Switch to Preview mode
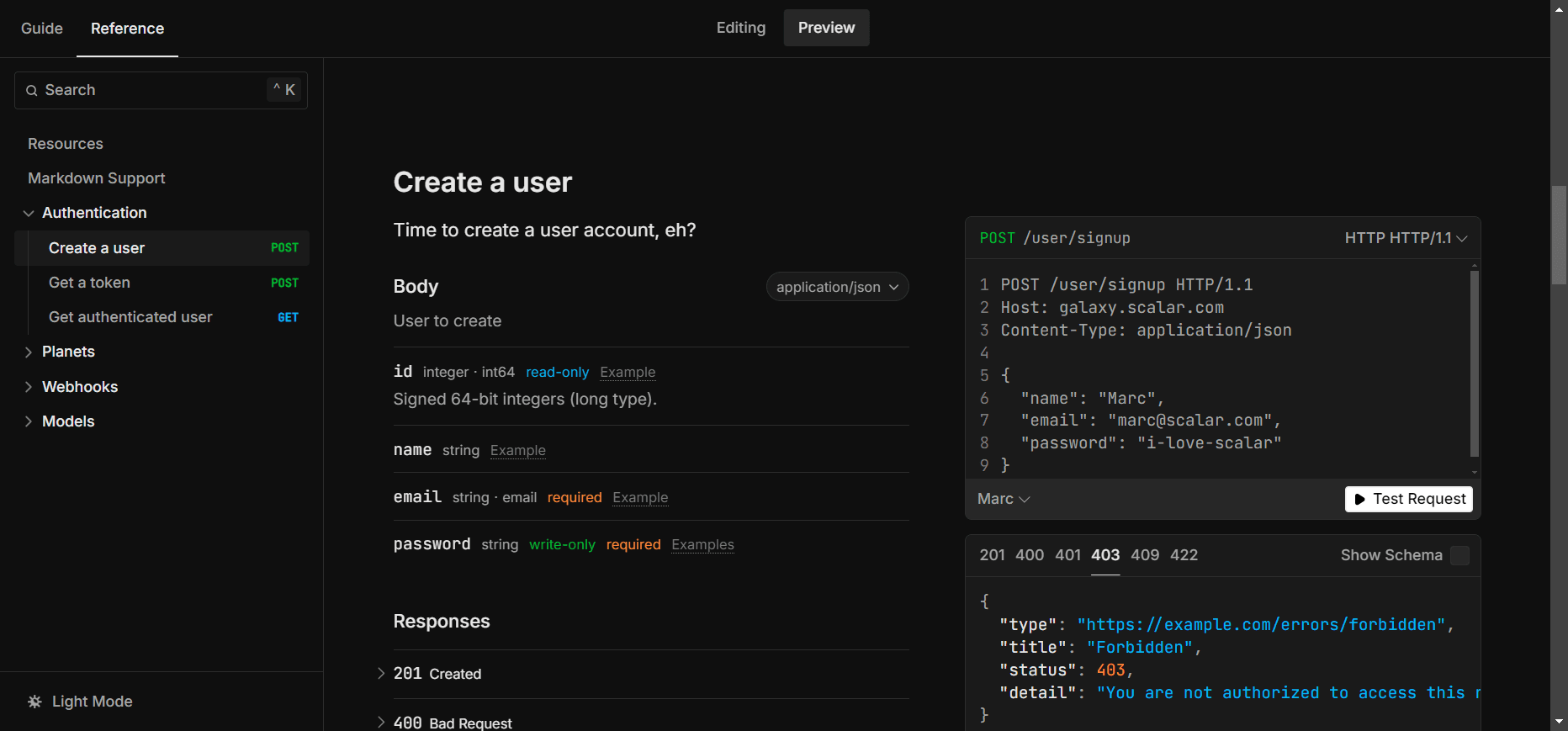This screenshot has height=731, width=1568. click(826, 28)
